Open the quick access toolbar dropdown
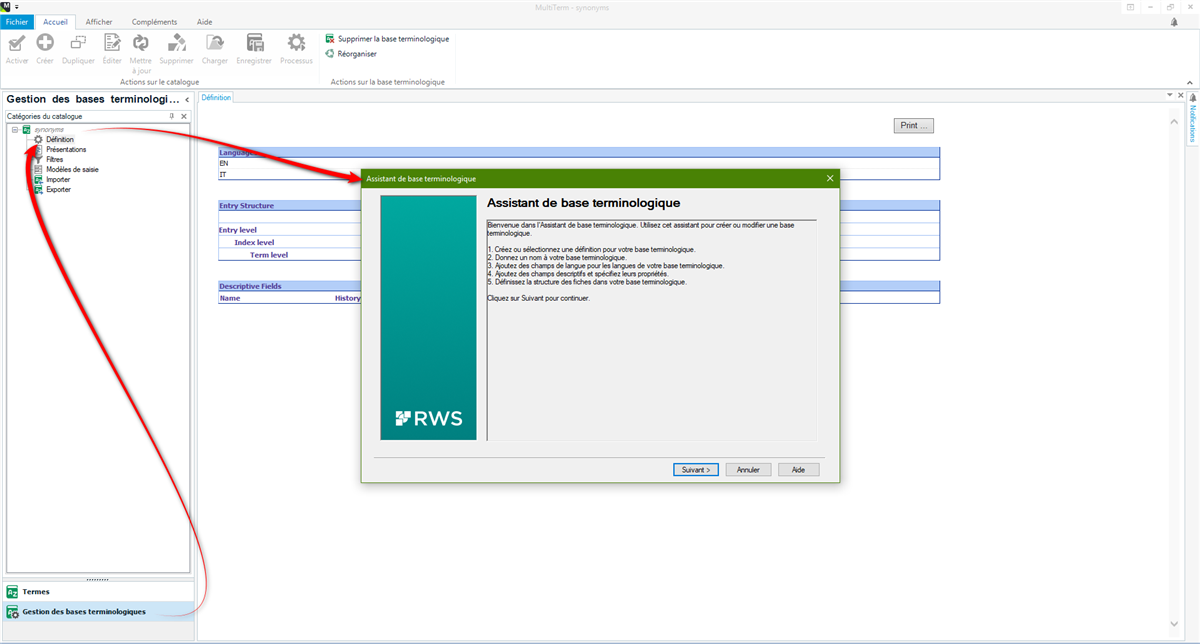 coord(17,6)
